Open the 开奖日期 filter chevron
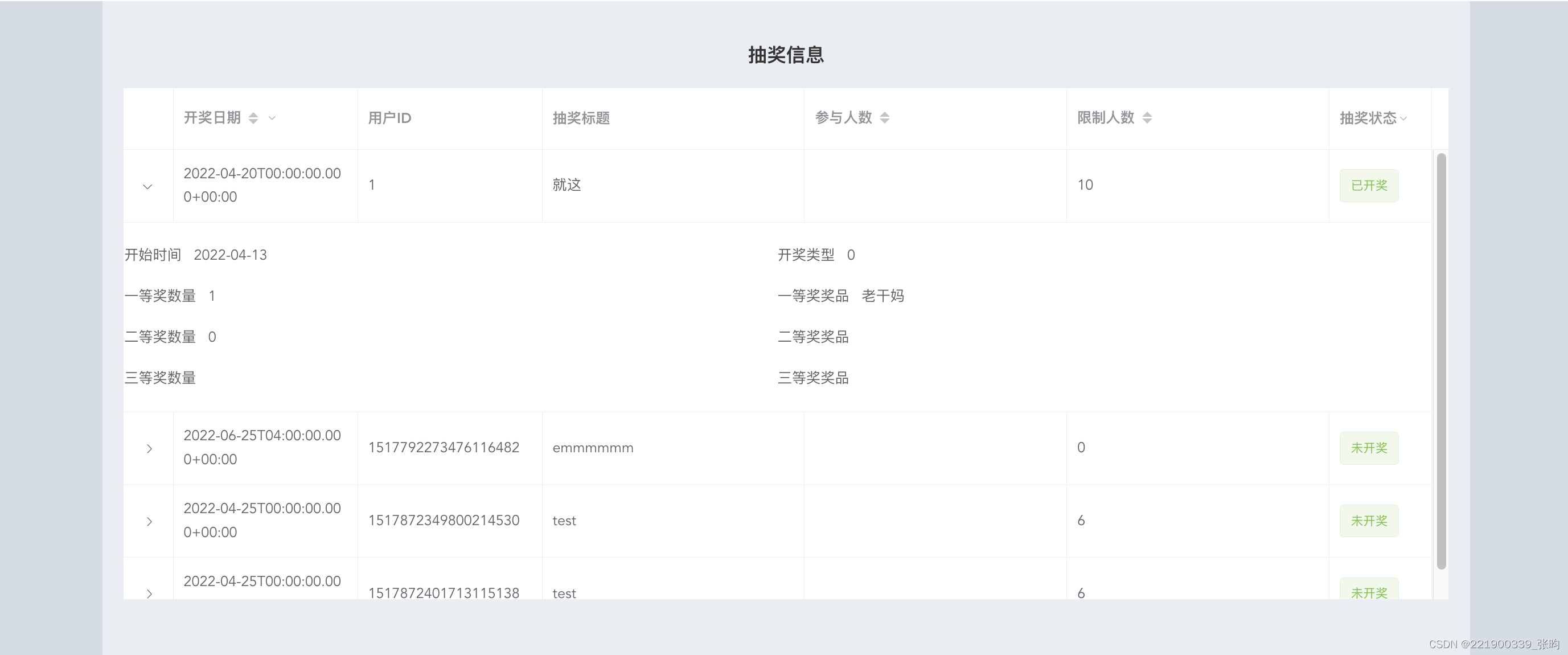 (272, 118)
